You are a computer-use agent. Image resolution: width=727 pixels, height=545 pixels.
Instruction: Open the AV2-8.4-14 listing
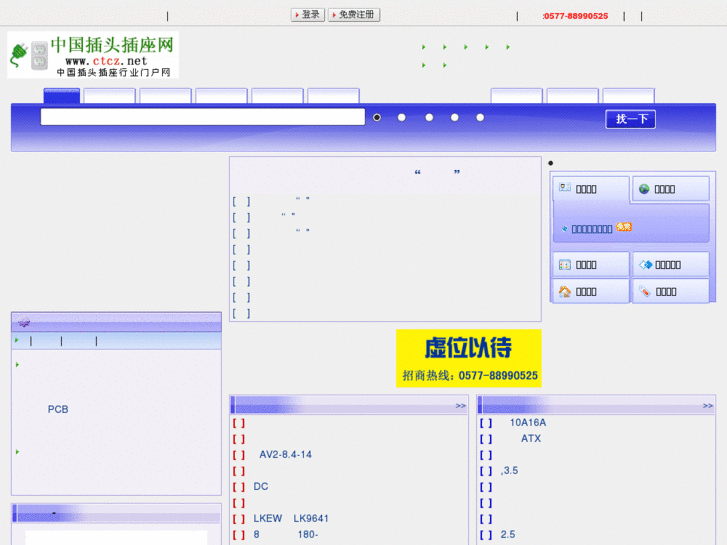click(x=286, y=455)
